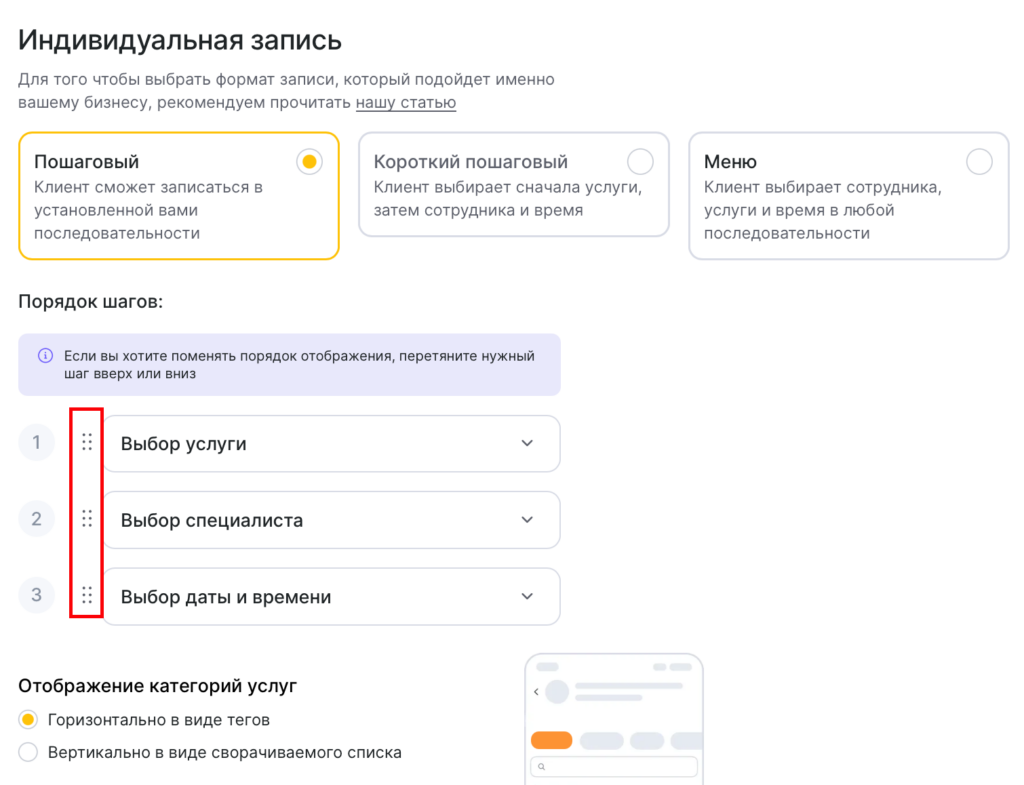Click the magnifier icon in the preview search bar
1024x785 pixels.
tap(541, 767)
